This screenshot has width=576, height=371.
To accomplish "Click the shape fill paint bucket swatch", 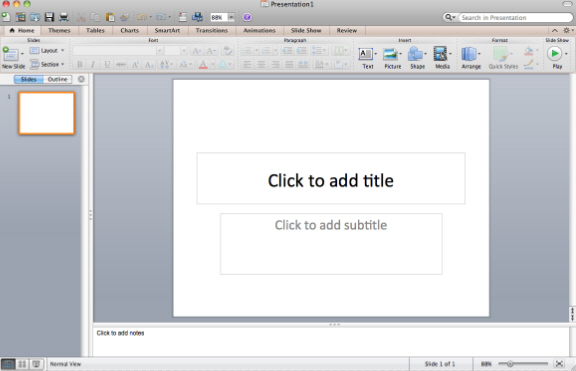I will click(x=529, y=51).
